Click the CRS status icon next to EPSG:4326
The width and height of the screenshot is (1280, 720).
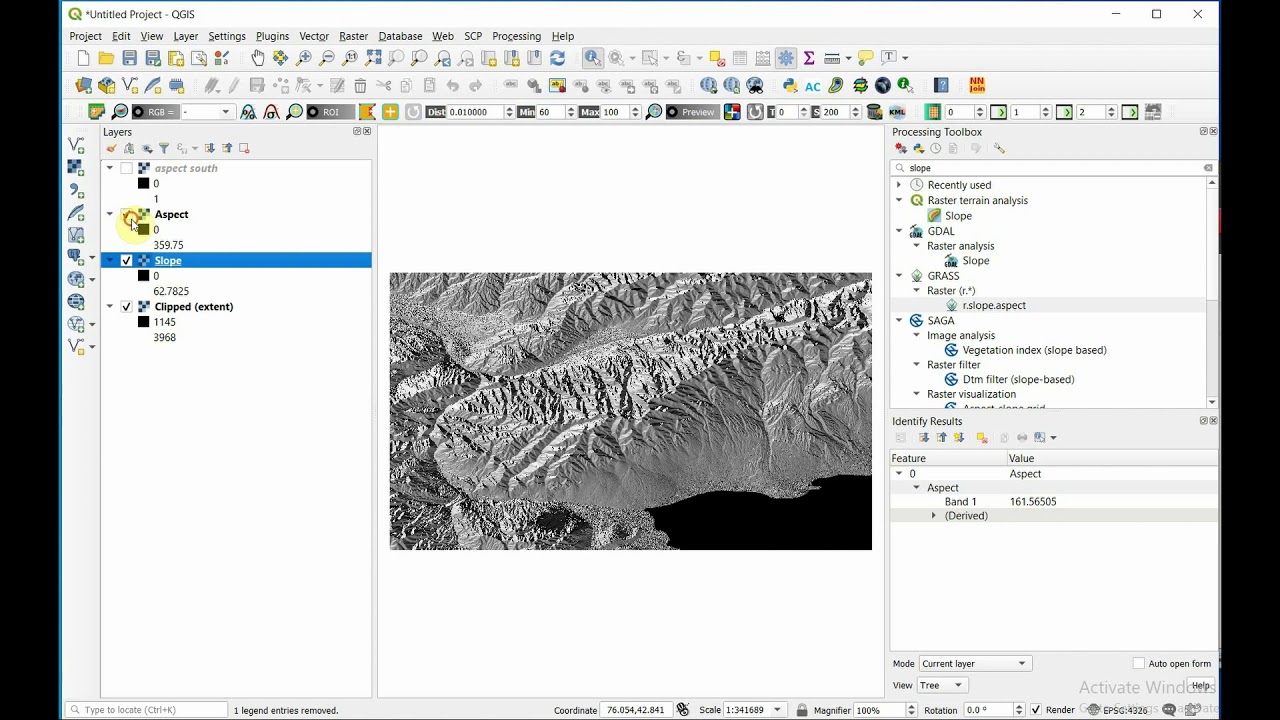click(x=1094, y=710)
